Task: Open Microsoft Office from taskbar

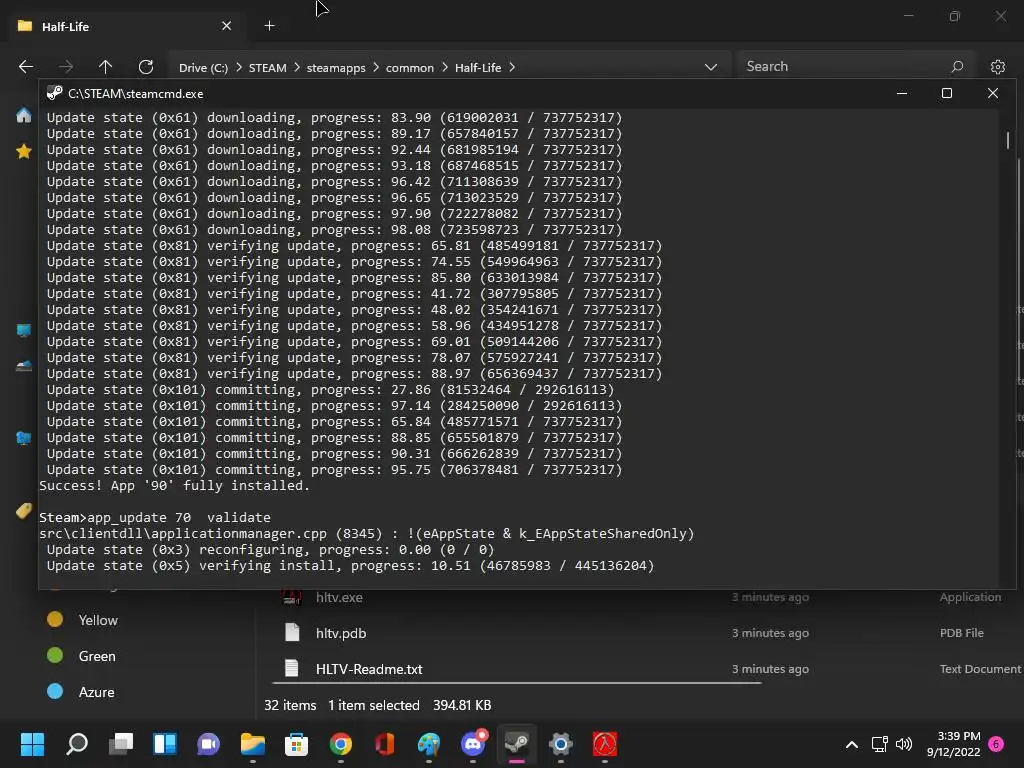Action: tap(385, 744)
